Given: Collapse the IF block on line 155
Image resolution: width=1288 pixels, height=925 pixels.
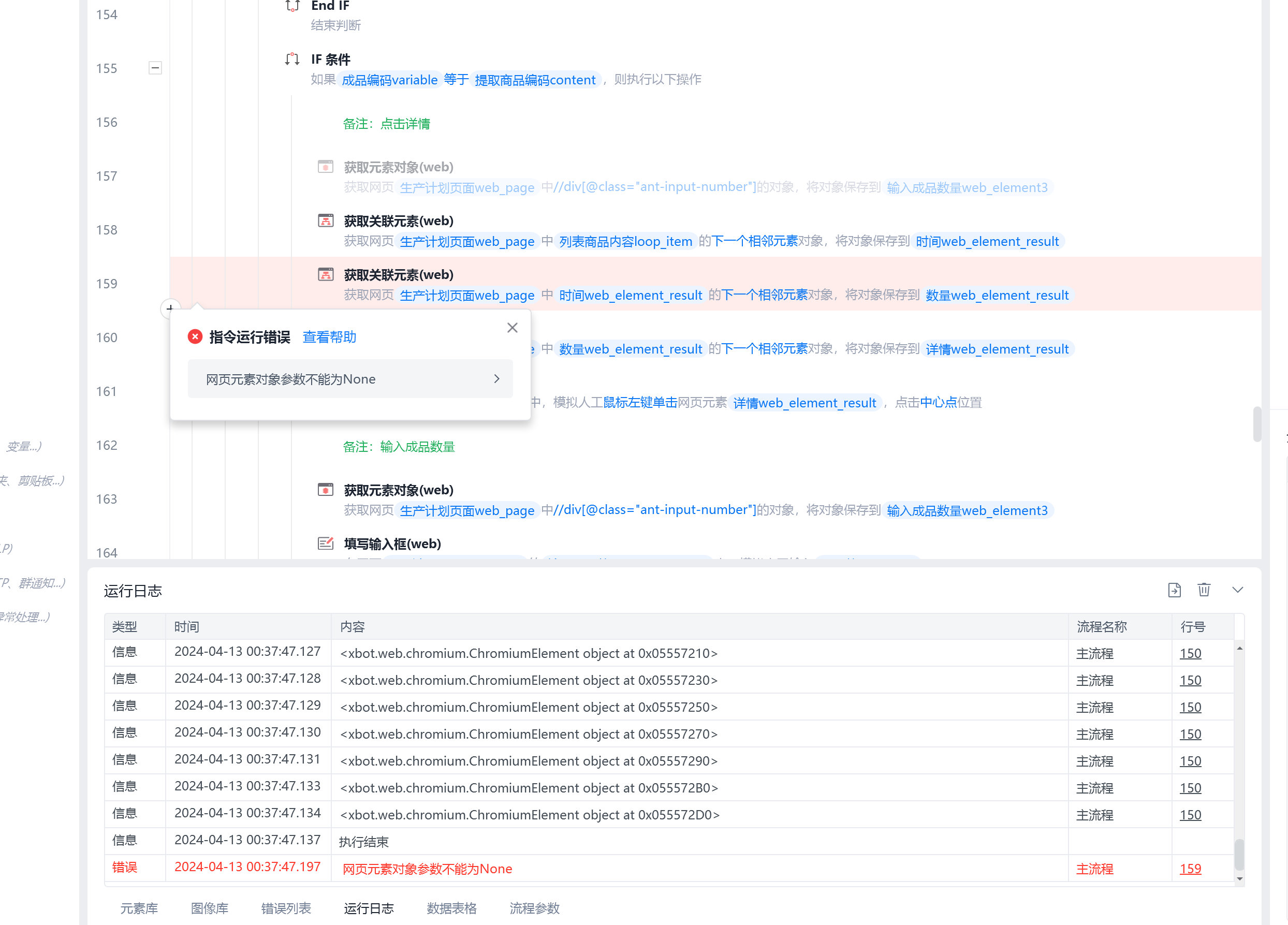Looking at the screenshot, I should click(x=155, y=68).
